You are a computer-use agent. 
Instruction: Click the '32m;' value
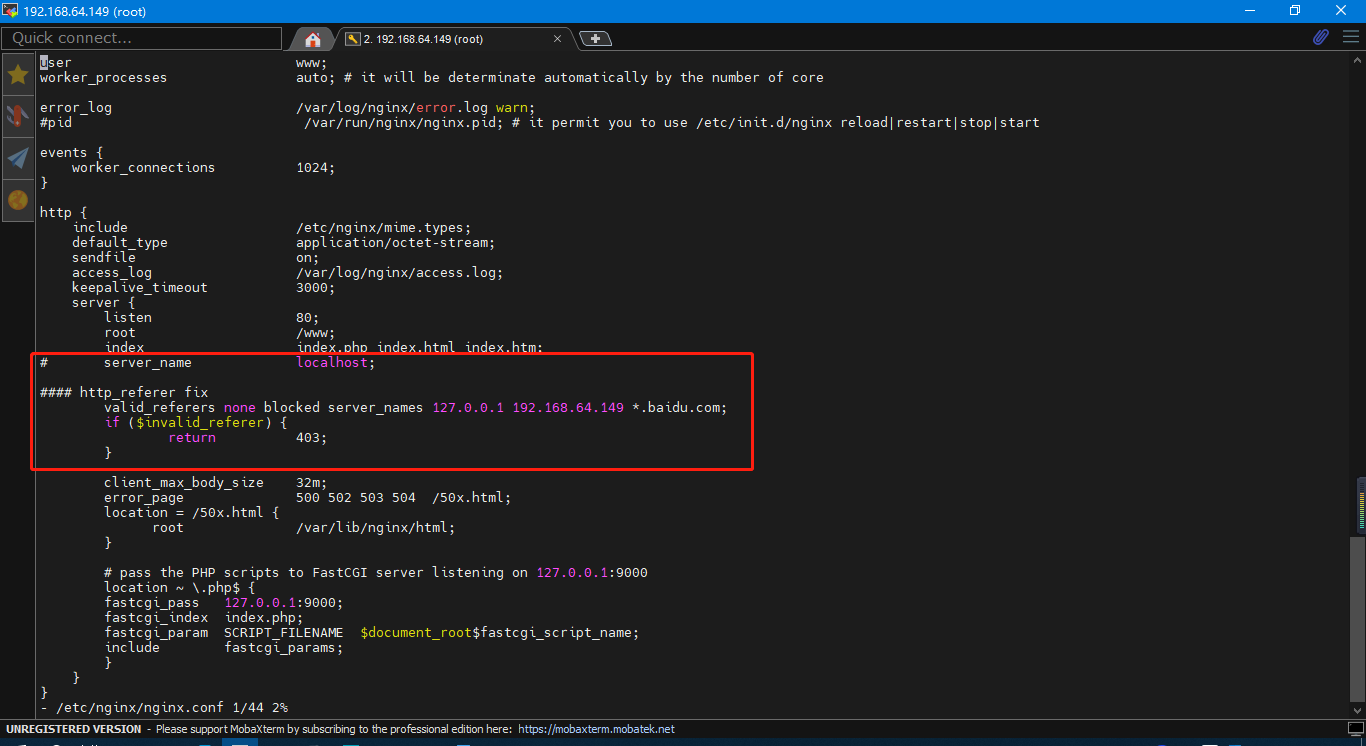pos(312,482)
